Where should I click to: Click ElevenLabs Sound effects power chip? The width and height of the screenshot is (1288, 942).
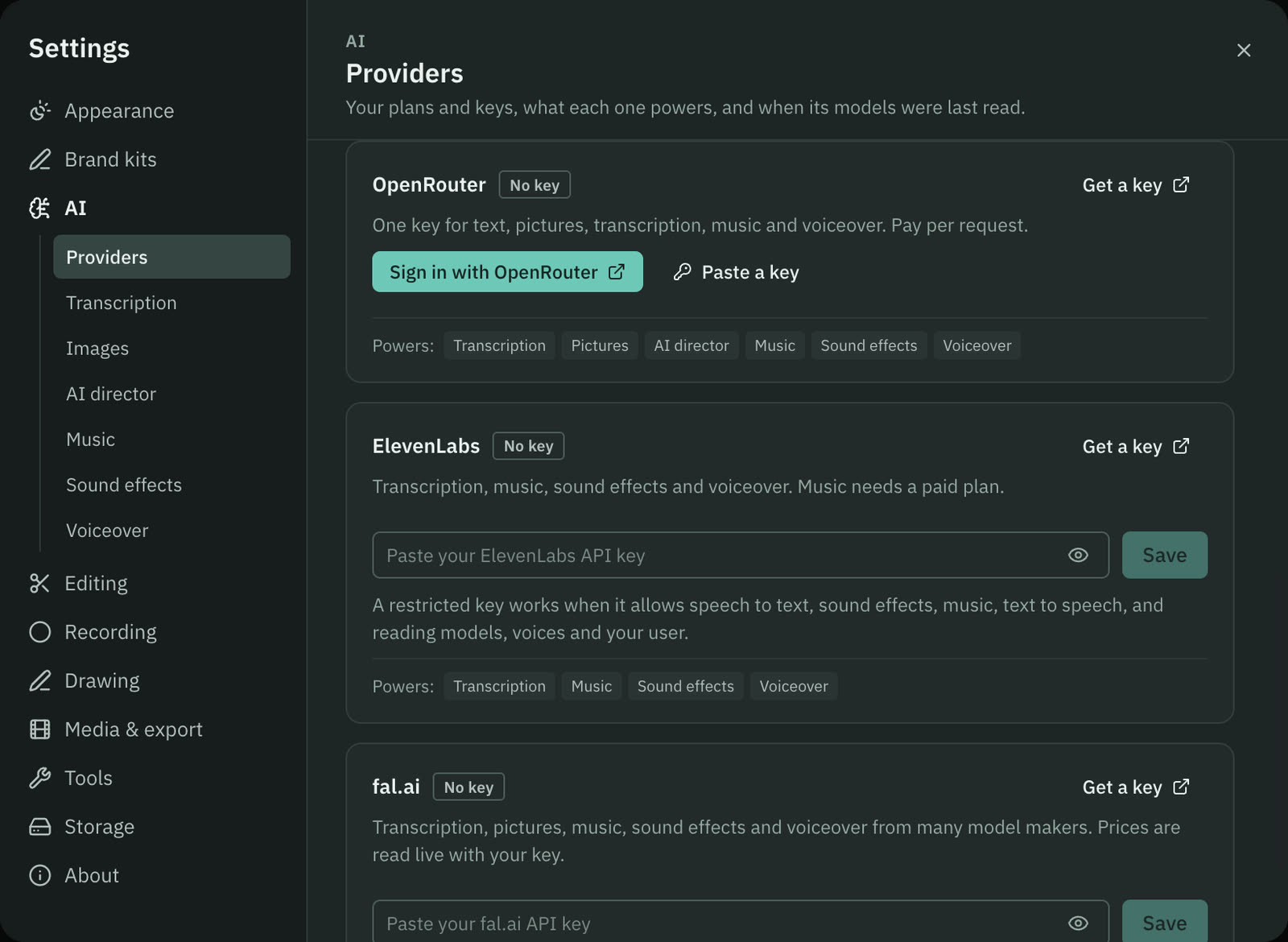(686, 686)
